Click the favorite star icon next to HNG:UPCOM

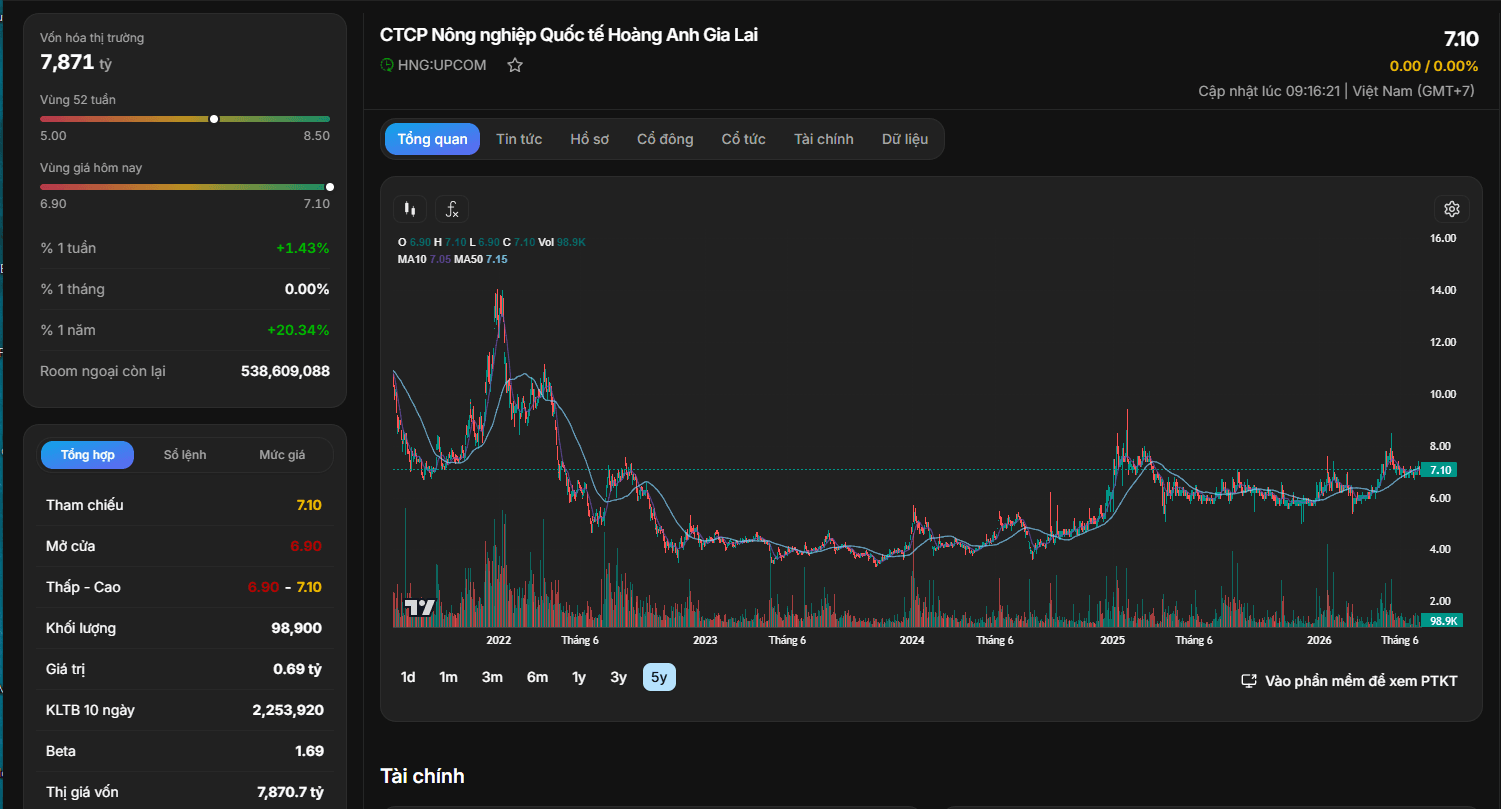coord(515,65)
